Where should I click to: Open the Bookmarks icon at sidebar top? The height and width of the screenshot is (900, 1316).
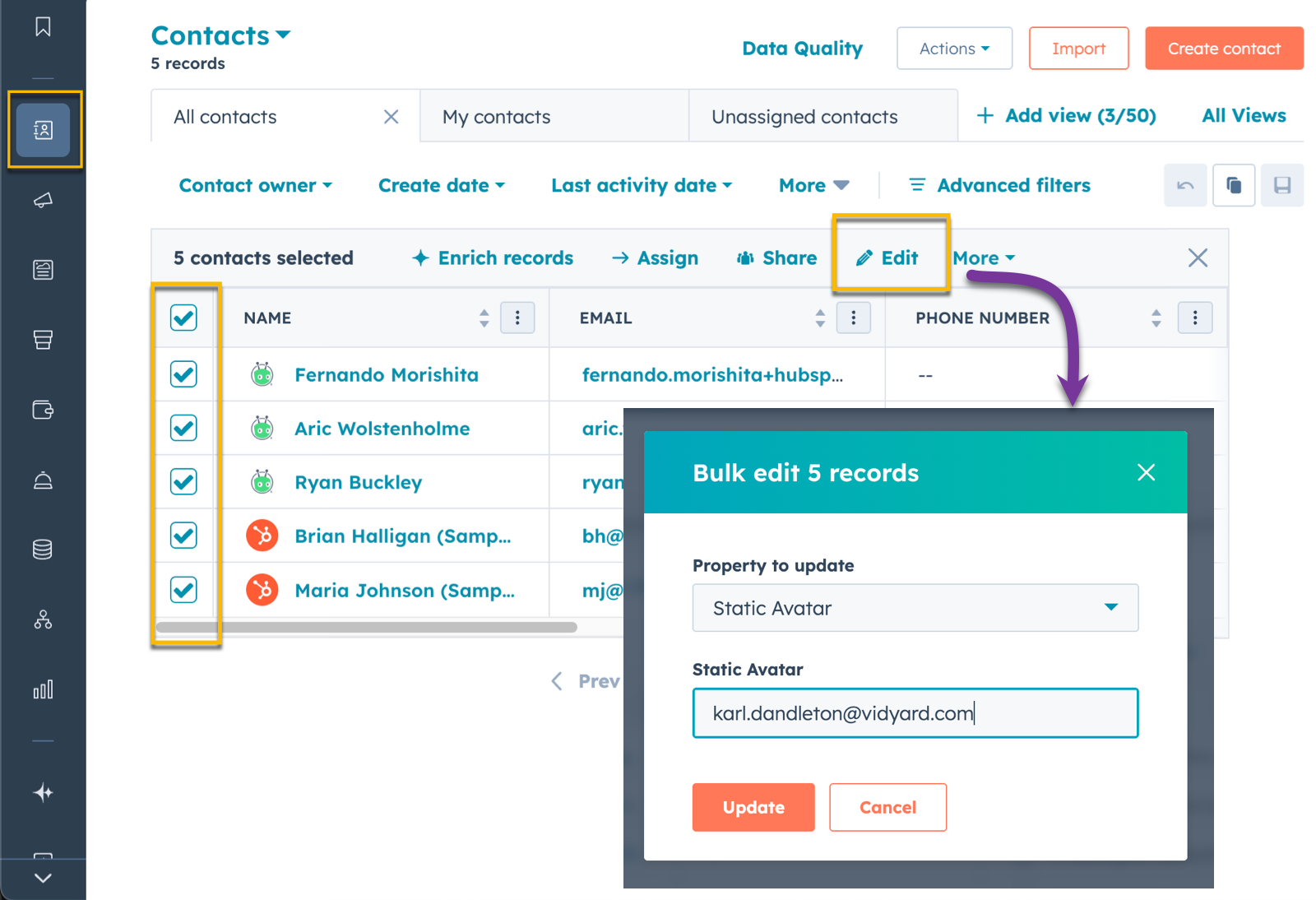click(44, 27)
